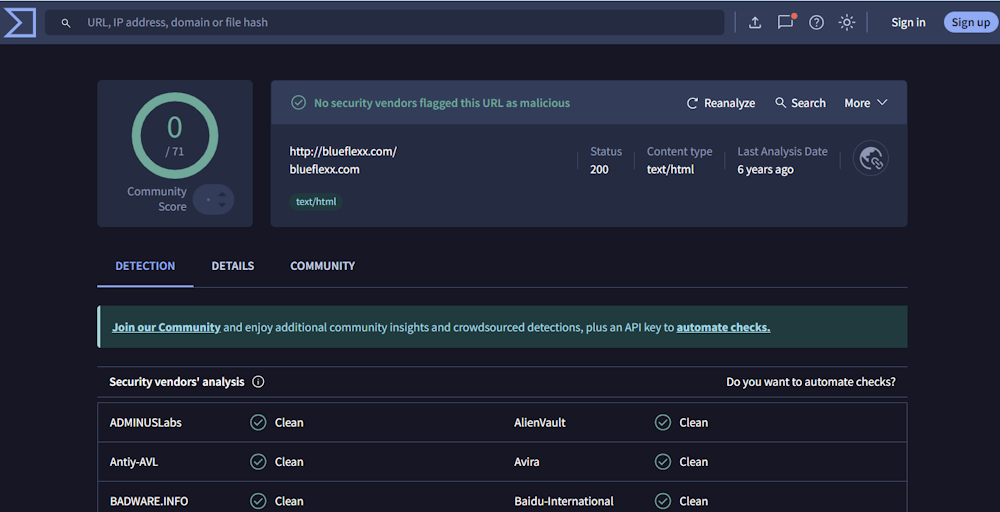Click the Antiy-AVL vendor name
The image size is (1000, 512).
[134, 462]
